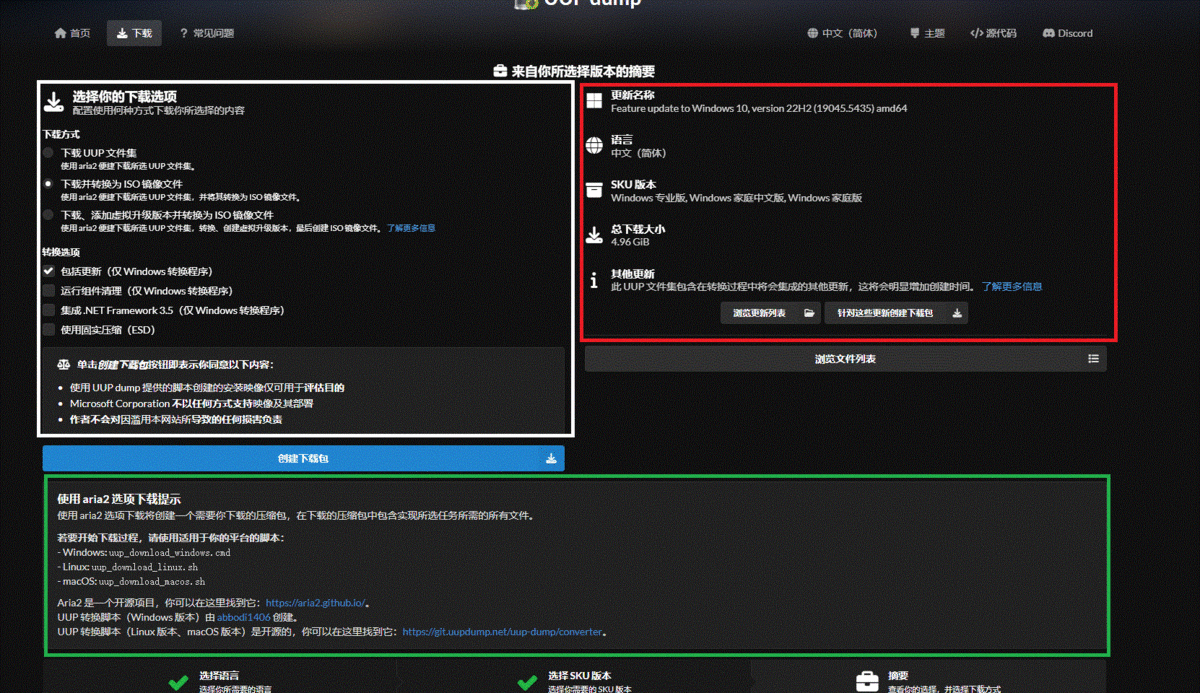Viewport: 1200px width, 693px height.
Task: Click 浏览文件列表 button
Action: click(845, 359)
